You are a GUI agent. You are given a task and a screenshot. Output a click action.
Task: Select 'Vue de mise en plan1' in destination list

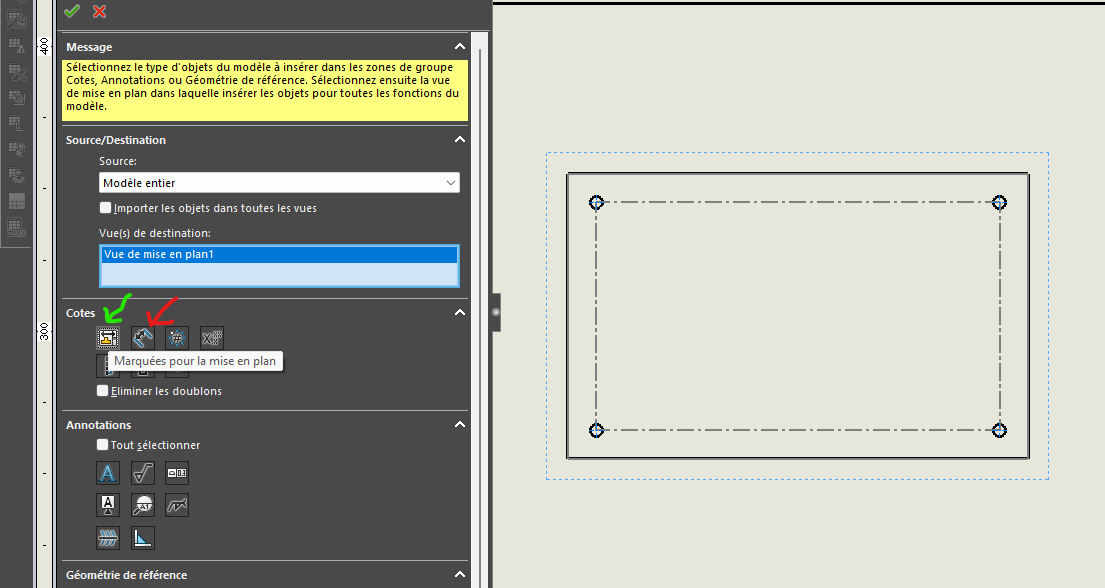pyautogui.click(x=280, y=255)
